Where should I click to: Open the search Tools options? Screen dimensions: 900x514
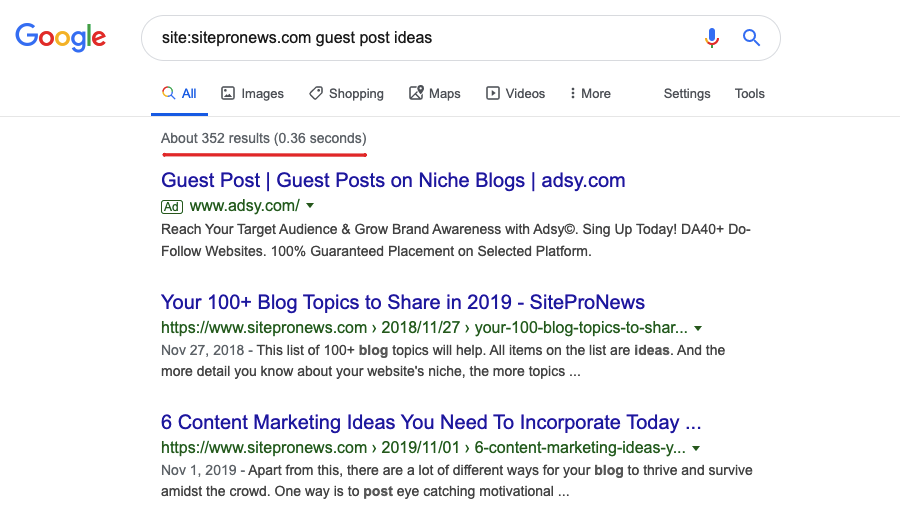750,93
